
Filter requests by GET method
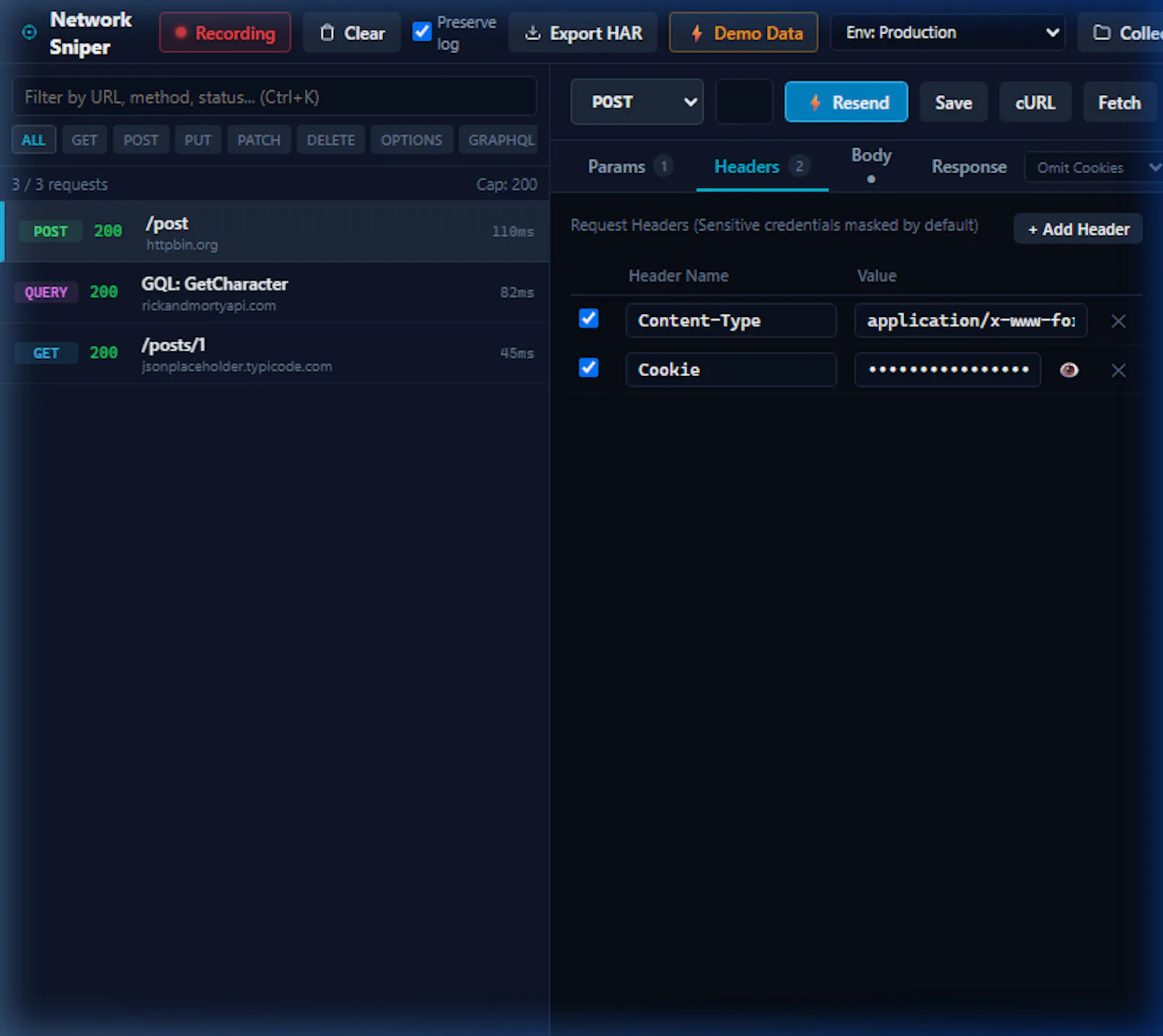(x=84, y=140)
